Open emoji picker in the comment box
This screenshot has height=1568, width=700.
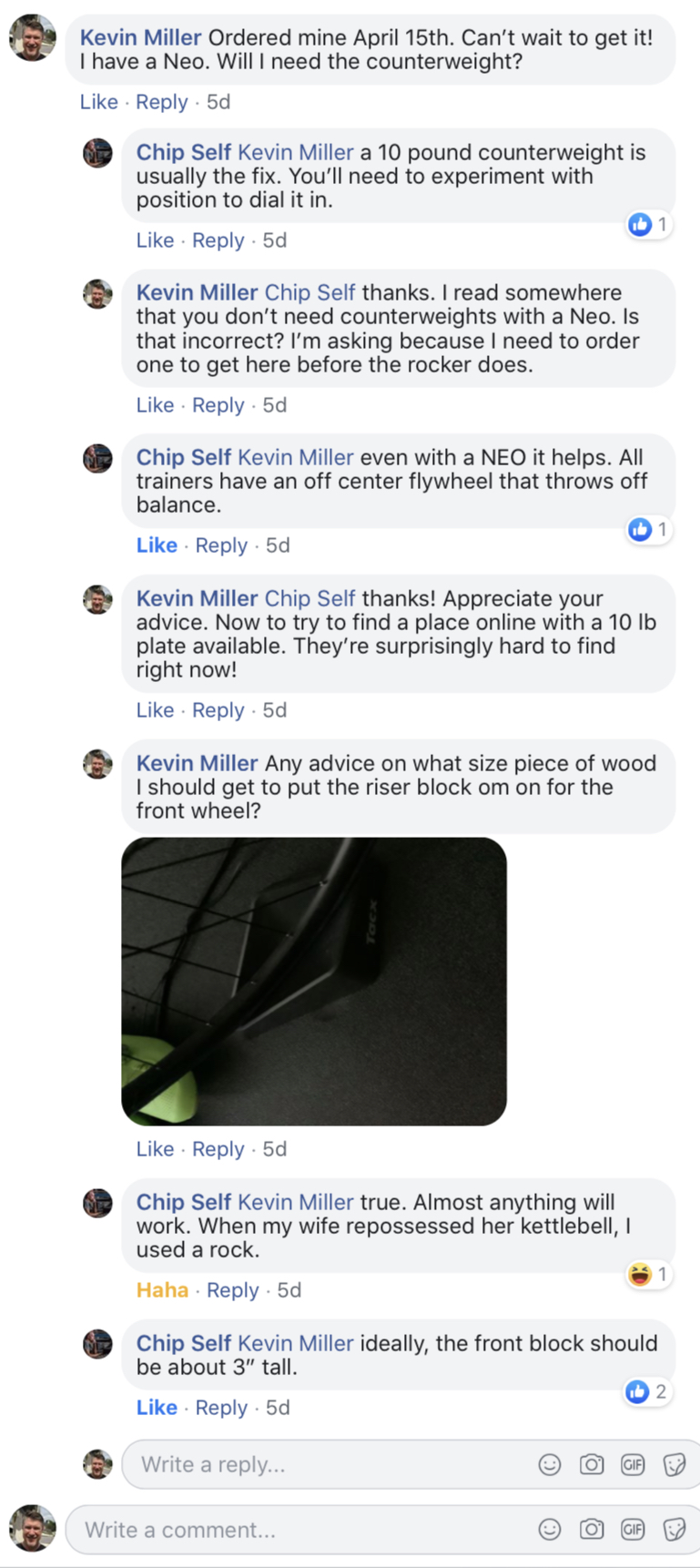(550, 1529)
